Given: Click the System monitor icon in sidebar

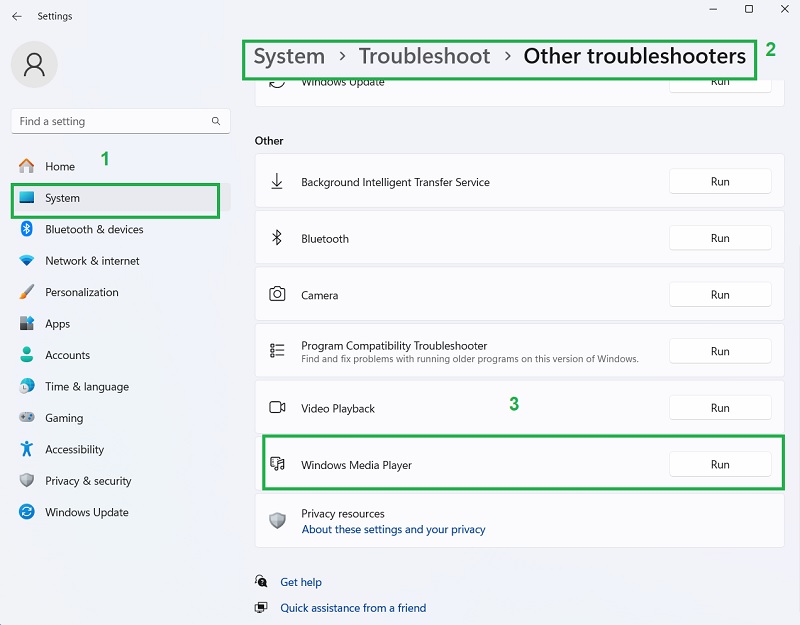Looking at the screenshot, I should point(27,197).
